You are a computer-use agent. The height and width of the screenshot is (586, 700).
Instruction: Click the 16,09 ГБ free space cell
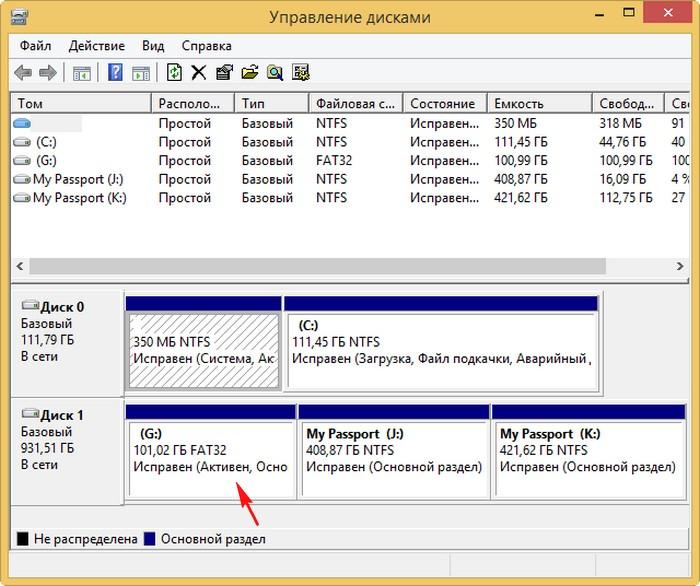pos(622,179)
